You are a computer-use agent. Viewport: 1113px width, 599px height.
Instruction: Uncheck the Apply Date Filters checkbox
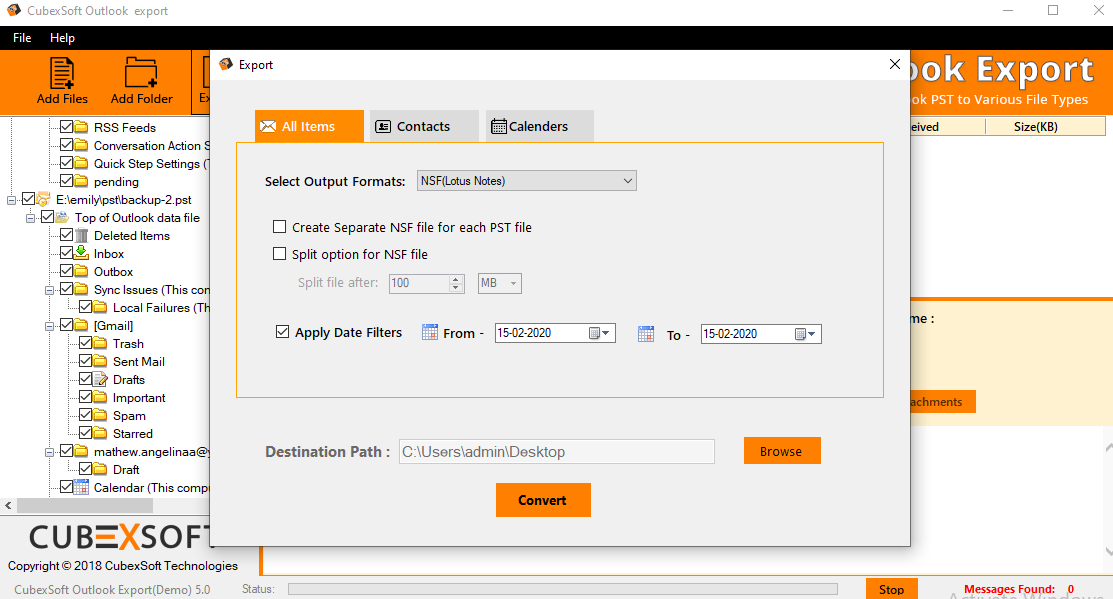click(282, 332)
